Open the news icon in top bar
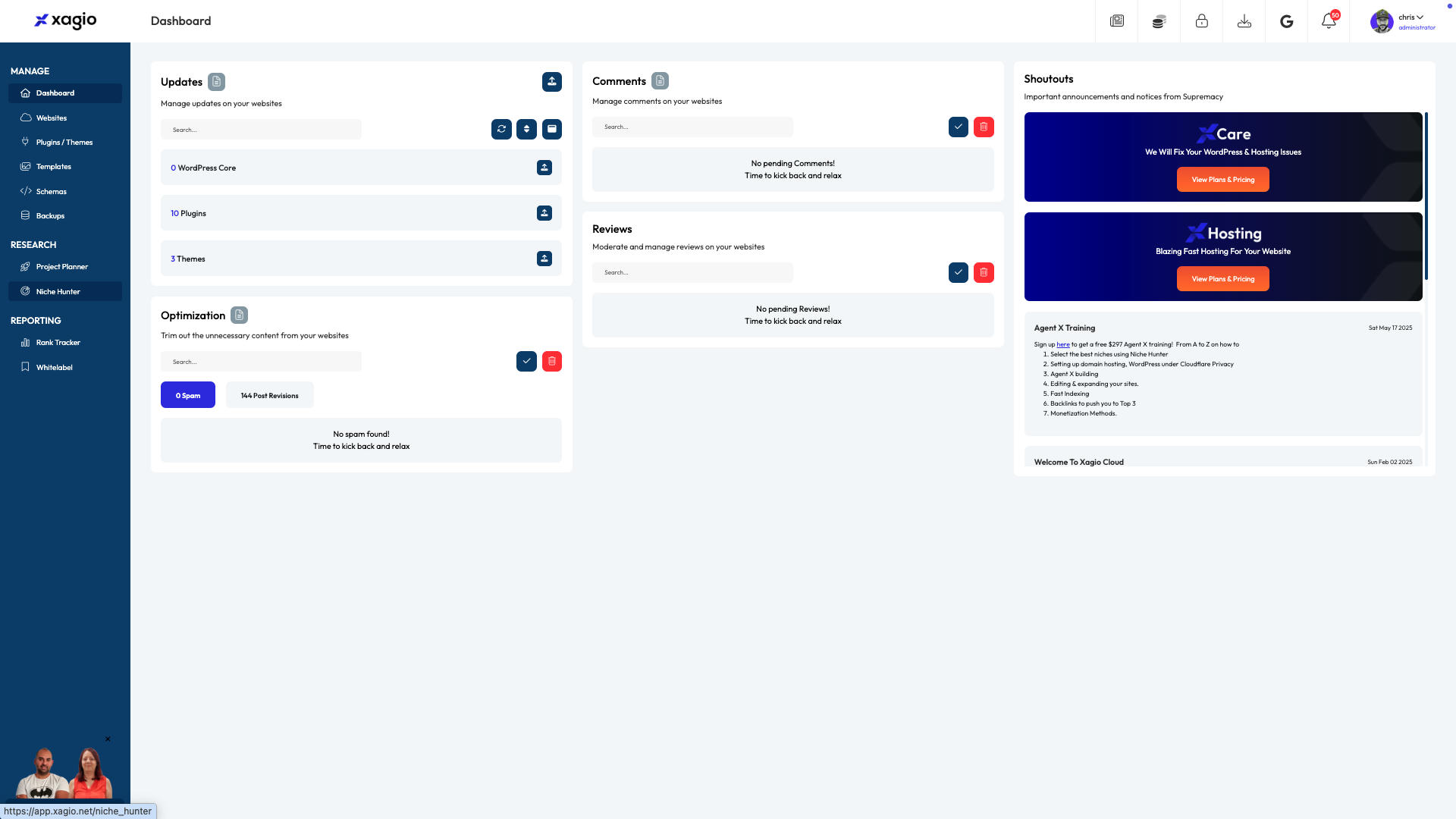Viewport: 1456px width, 819px height. 1116,21
